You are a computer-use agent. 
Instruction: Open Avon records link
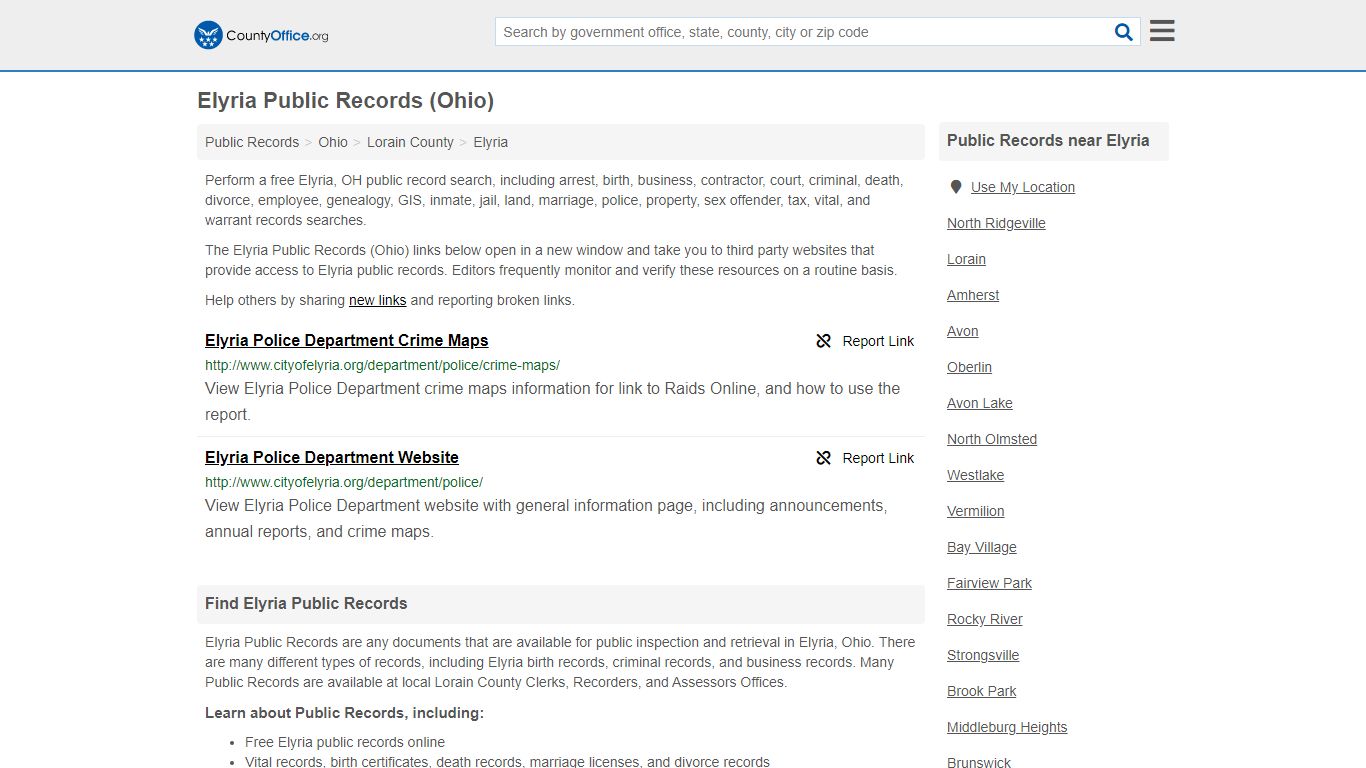tap(963, 331)
